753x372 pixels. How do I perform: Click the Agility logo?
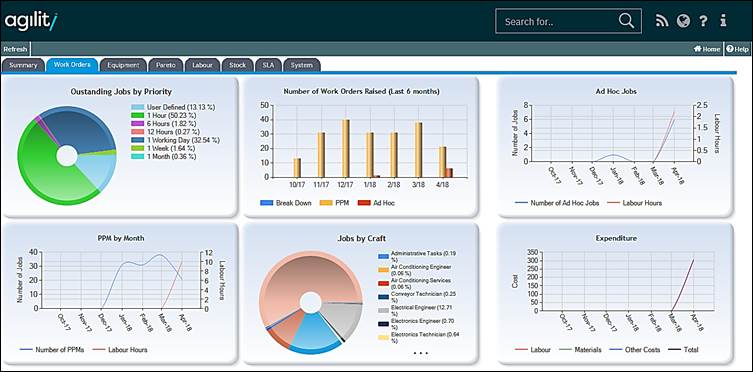tap(31, 22)
